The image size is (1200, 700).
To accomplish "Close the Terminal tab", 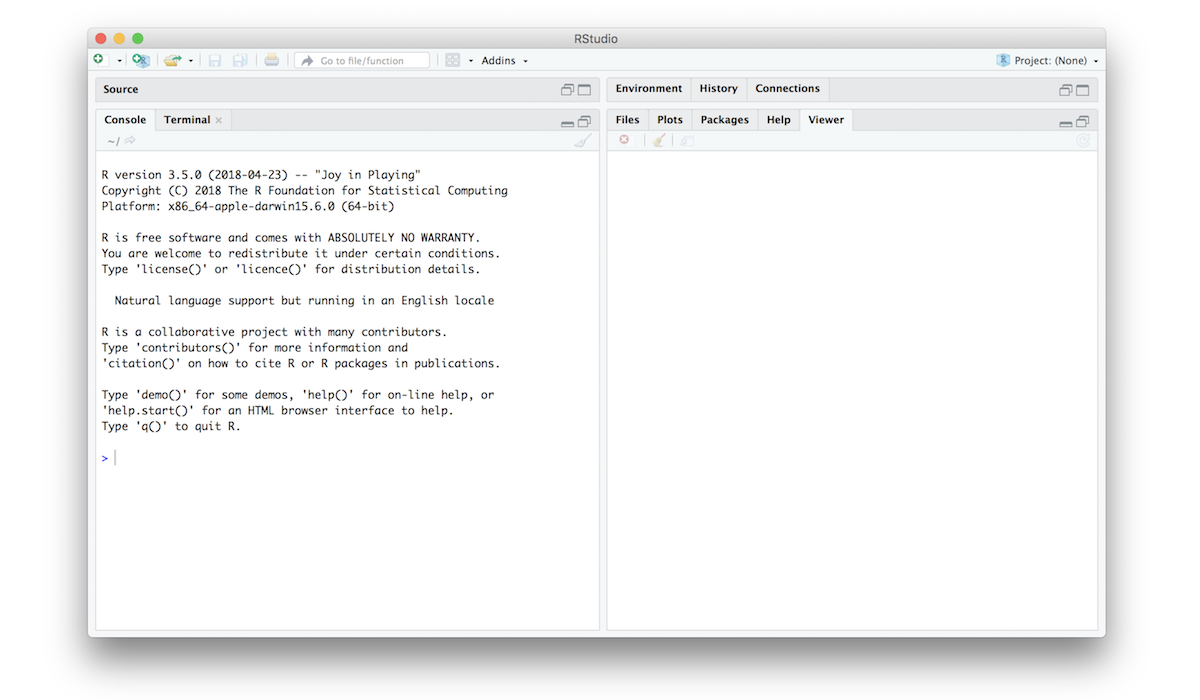I will [219, 120].
